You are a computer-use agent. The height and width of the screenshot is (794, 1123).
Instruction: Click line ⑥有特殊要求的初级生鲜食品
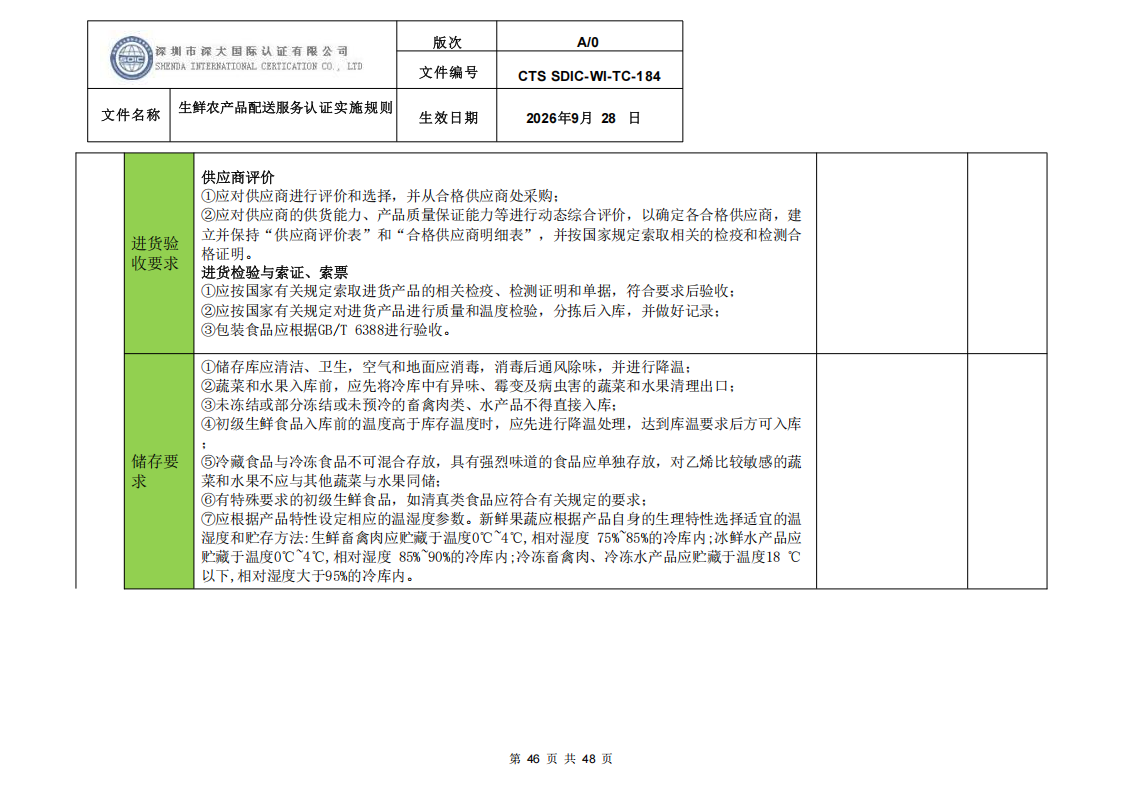click(425, 500)
